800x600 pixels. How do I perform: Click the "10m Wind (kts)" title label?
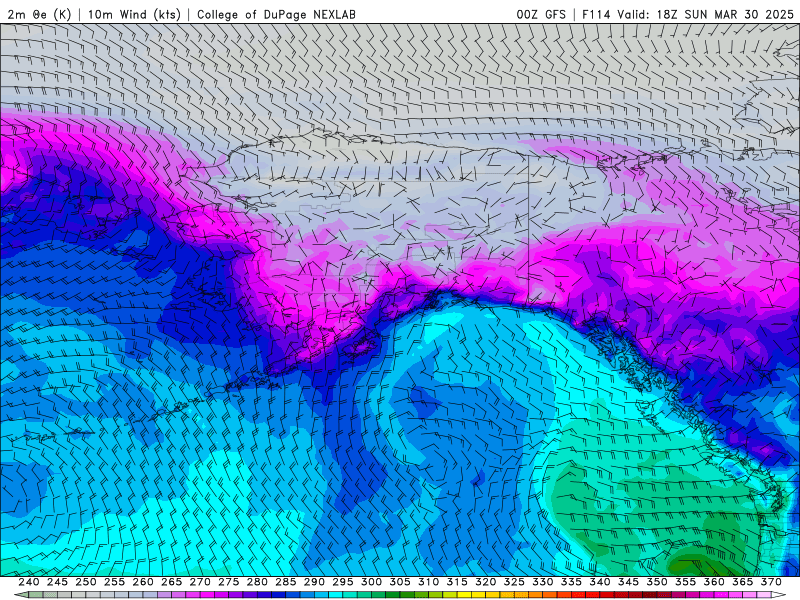134,14
